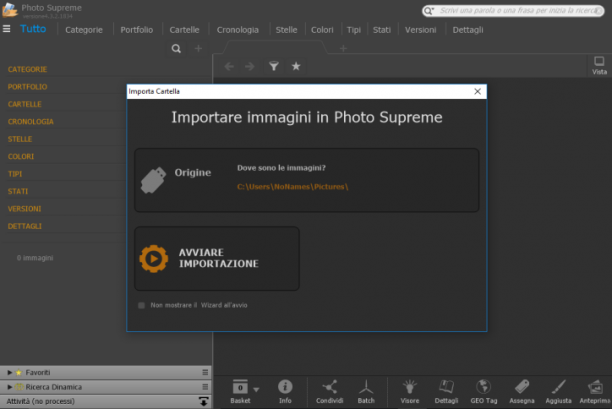Image resolution: width=612 pixels, height=409 pixels.
Task: Switch to the Categorie tab
Action: click(x=84, y=30)
